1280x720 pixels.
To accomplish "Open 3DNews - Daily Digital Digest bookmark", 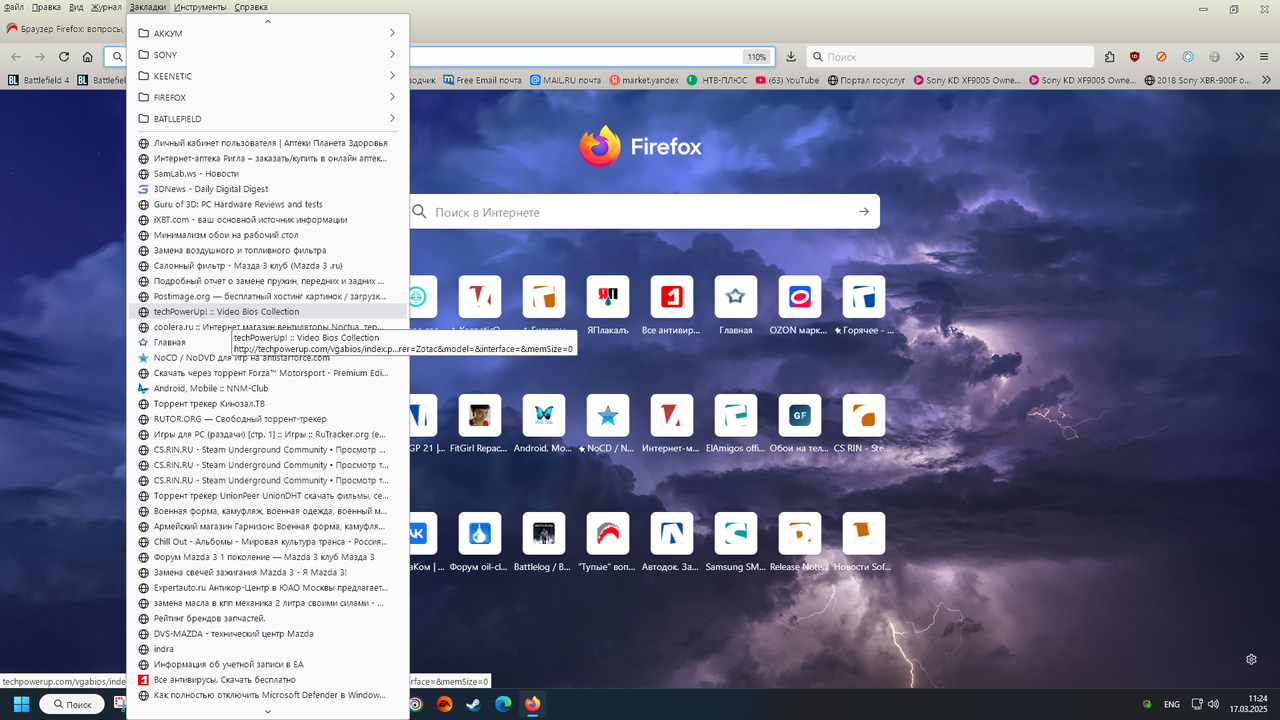I will (268, 189).
